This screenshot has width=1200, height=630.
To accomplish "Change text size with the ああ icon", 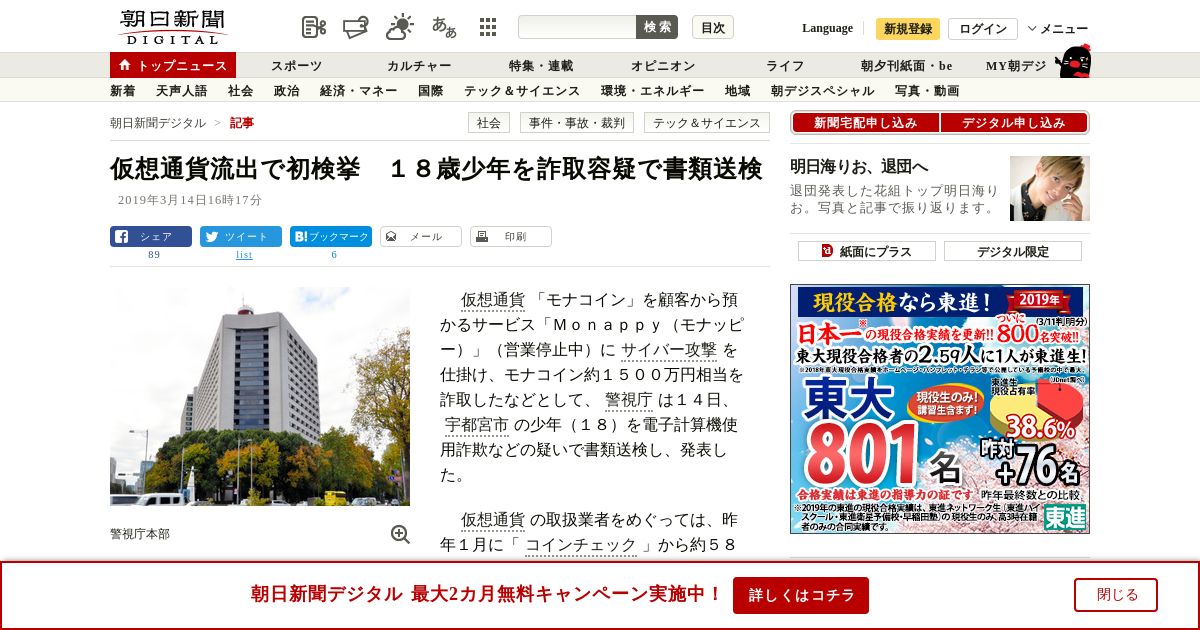I will pyautogui.click(x=444, y=27).
